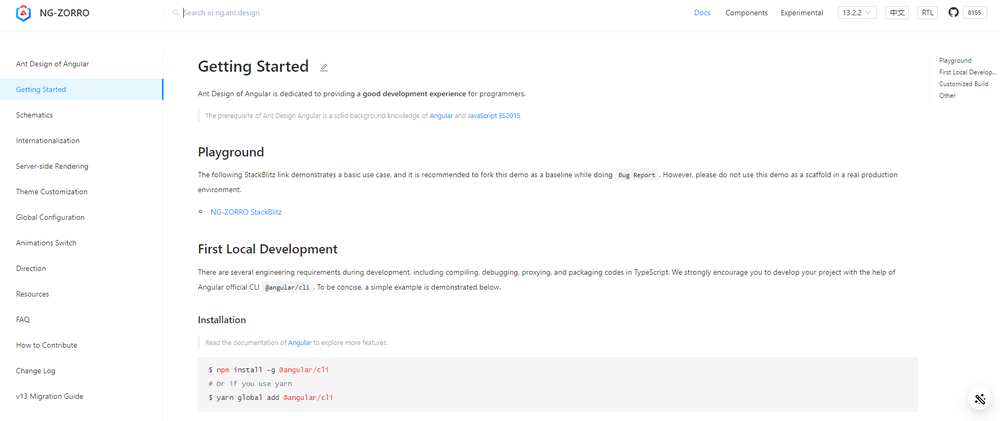
Task: Click the search magnifier icon
Action: click(176, 13)
